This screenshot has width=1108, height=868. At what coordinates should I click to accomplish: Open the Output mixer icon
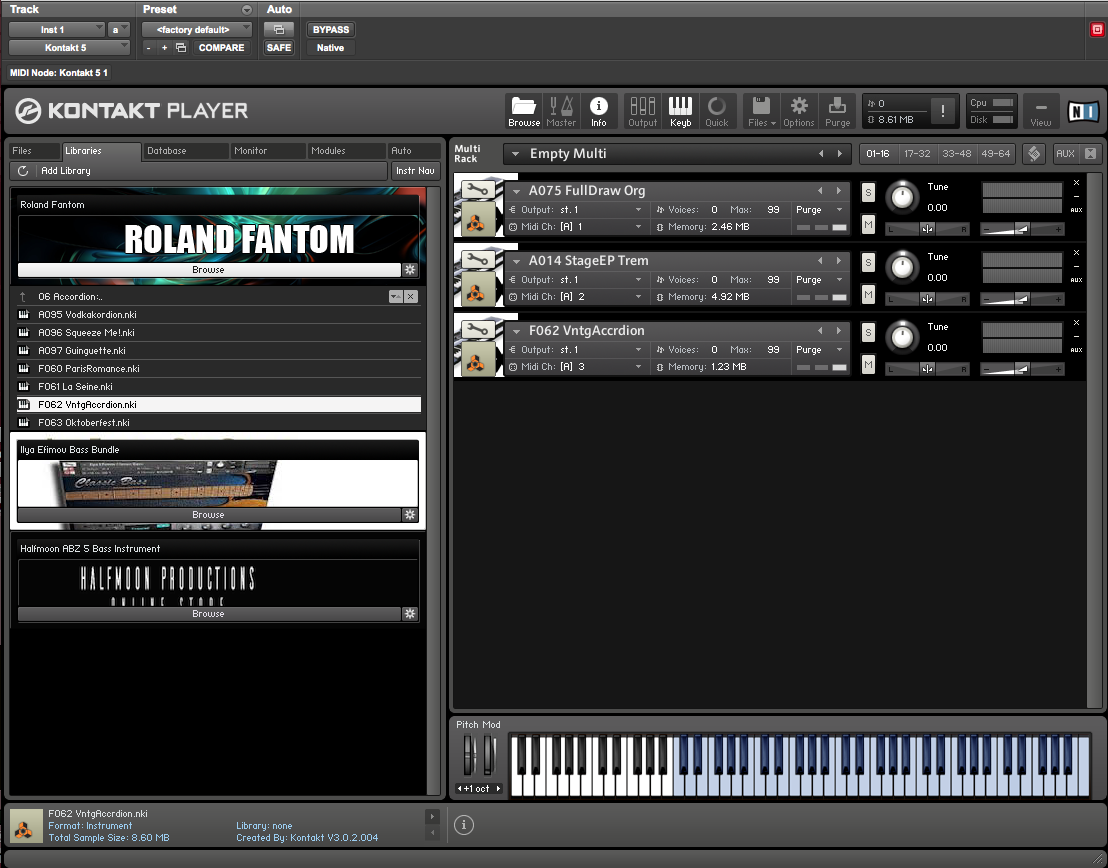[642, 111]
